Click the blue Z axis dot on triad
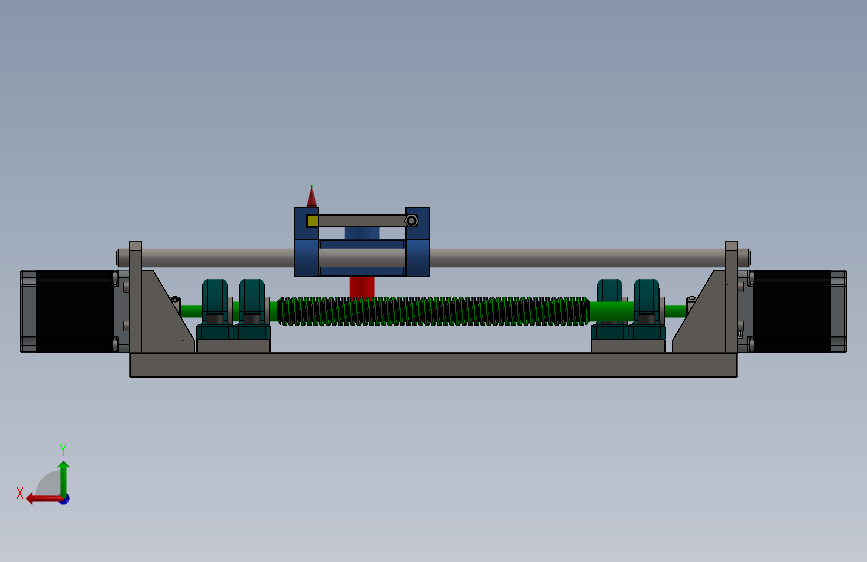Screen dimensions: 867x562 click(x=64, y=499)
